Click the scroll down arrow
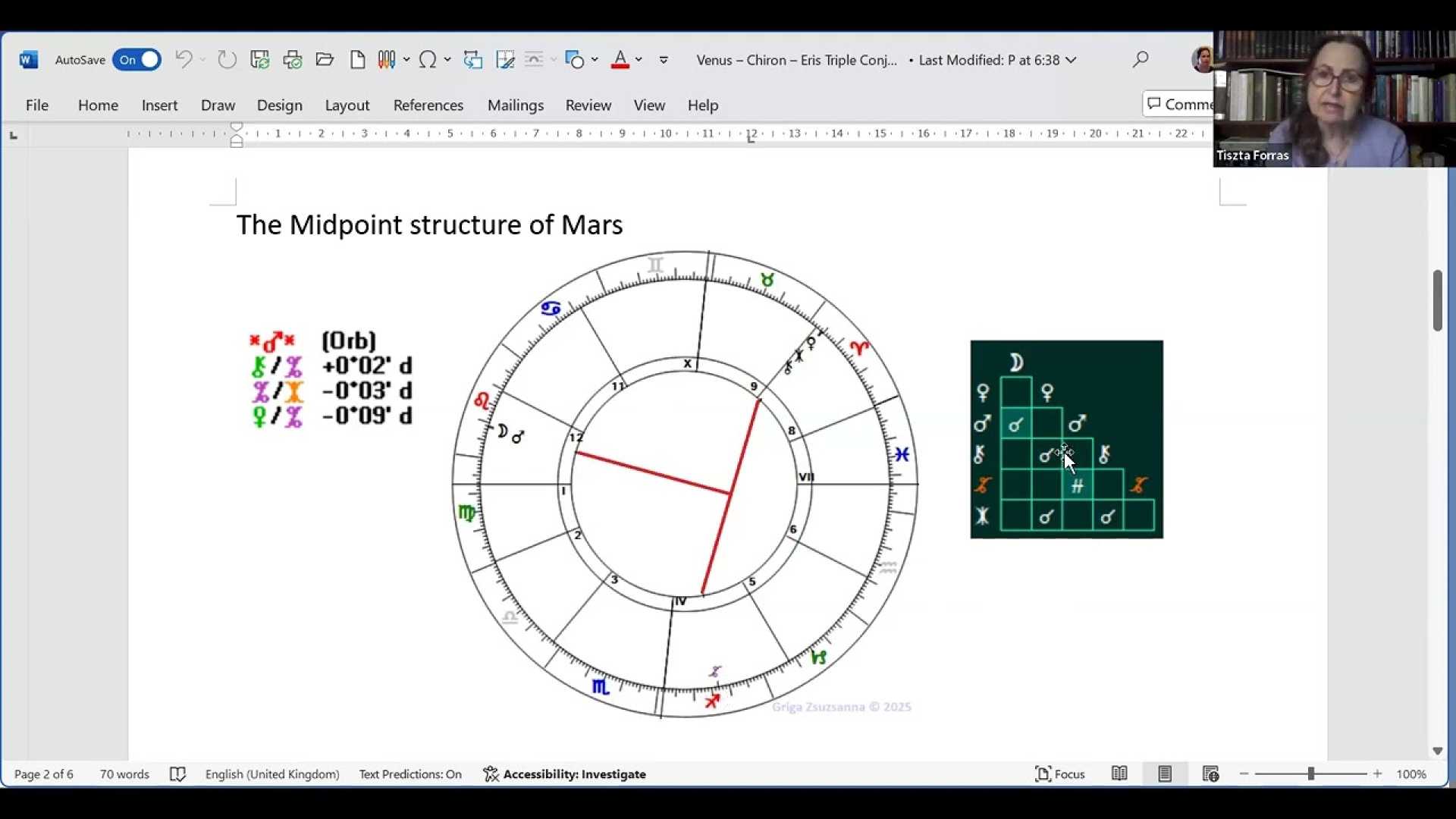1456x819 pixels. 1437,751
